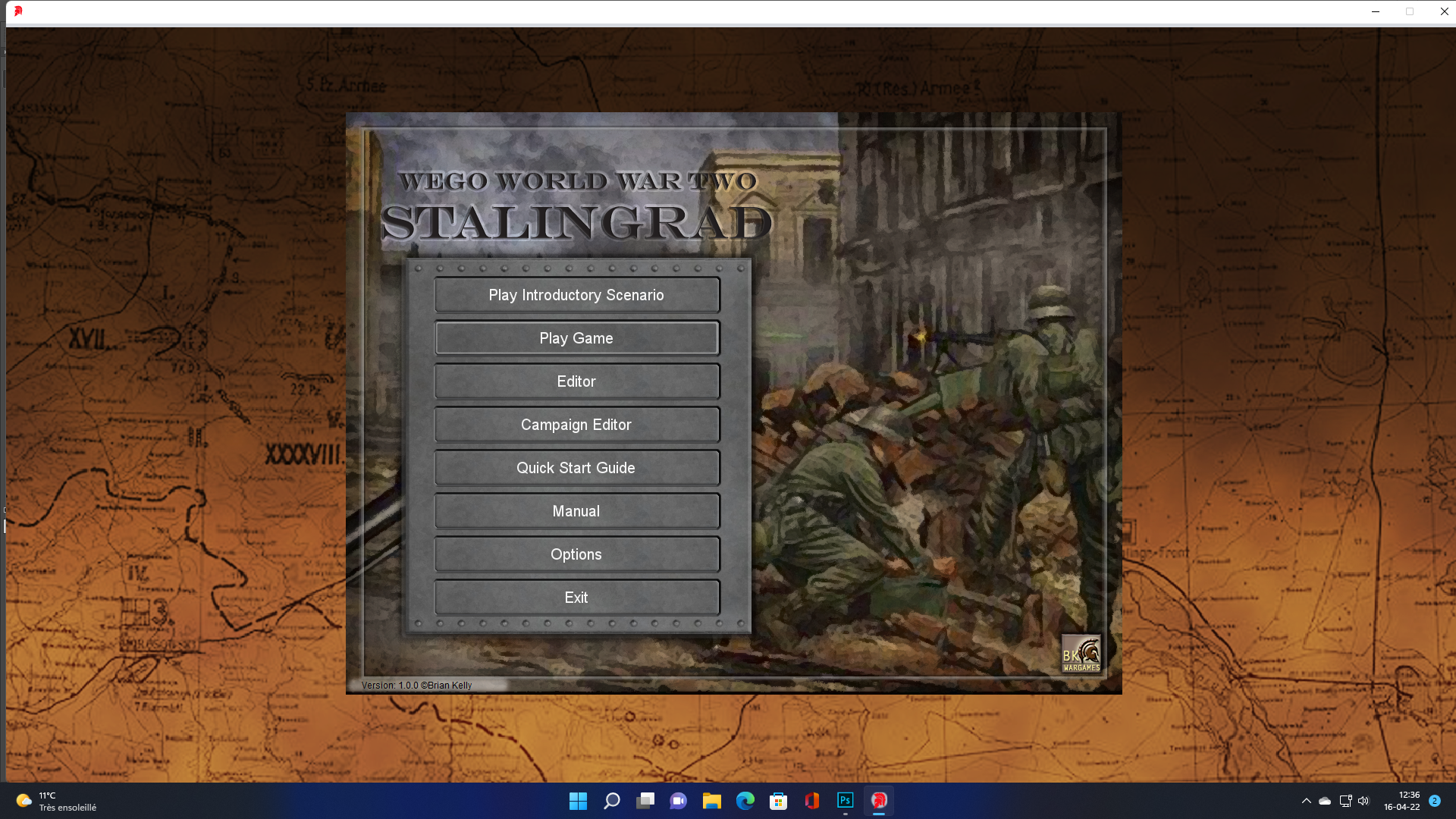1456x819 pixels.
Task: Switch to Photoshop on the taskbar
Action: tap(845, 801)
